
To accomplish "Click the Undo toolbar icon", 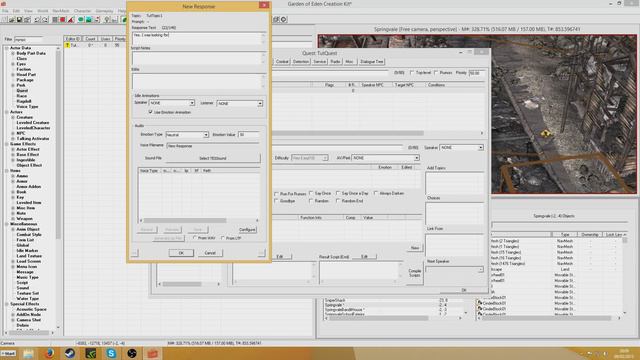I will point(37,20).
